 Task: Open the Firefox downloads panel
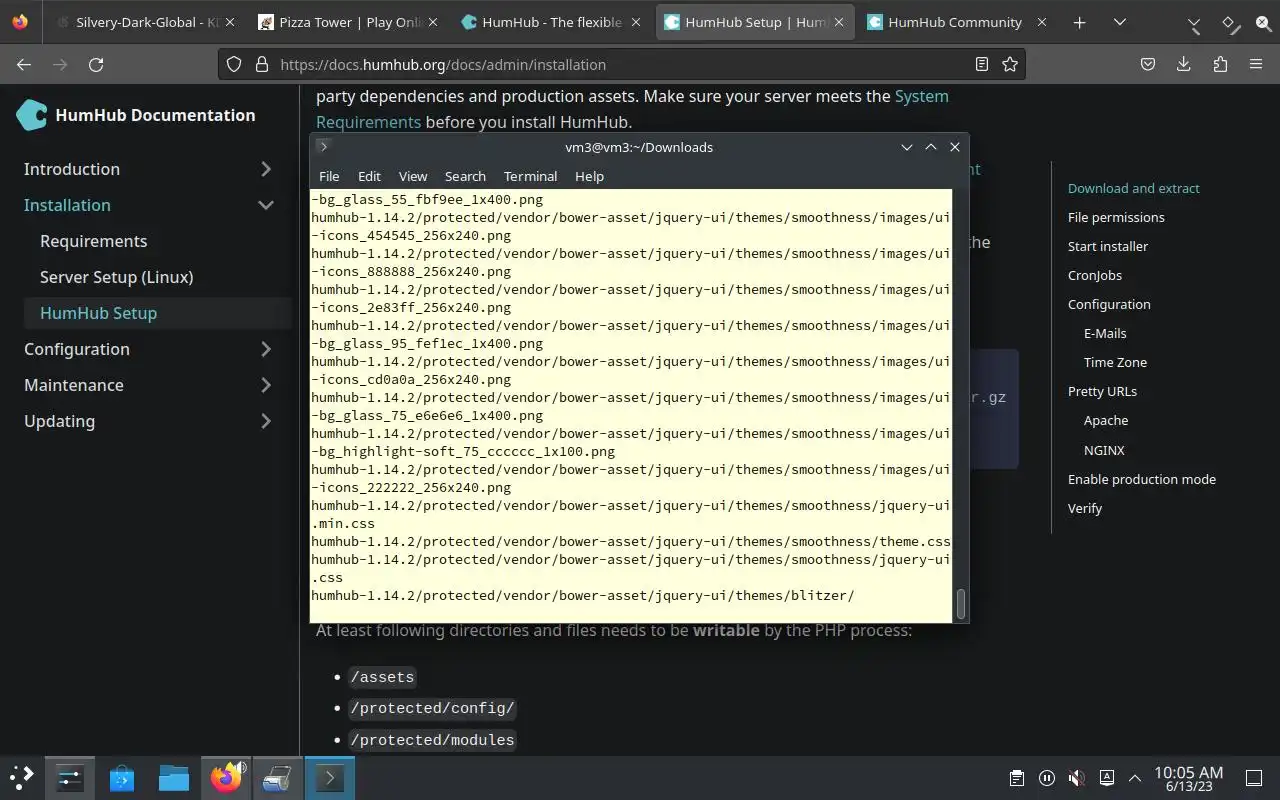[1184, 64]
